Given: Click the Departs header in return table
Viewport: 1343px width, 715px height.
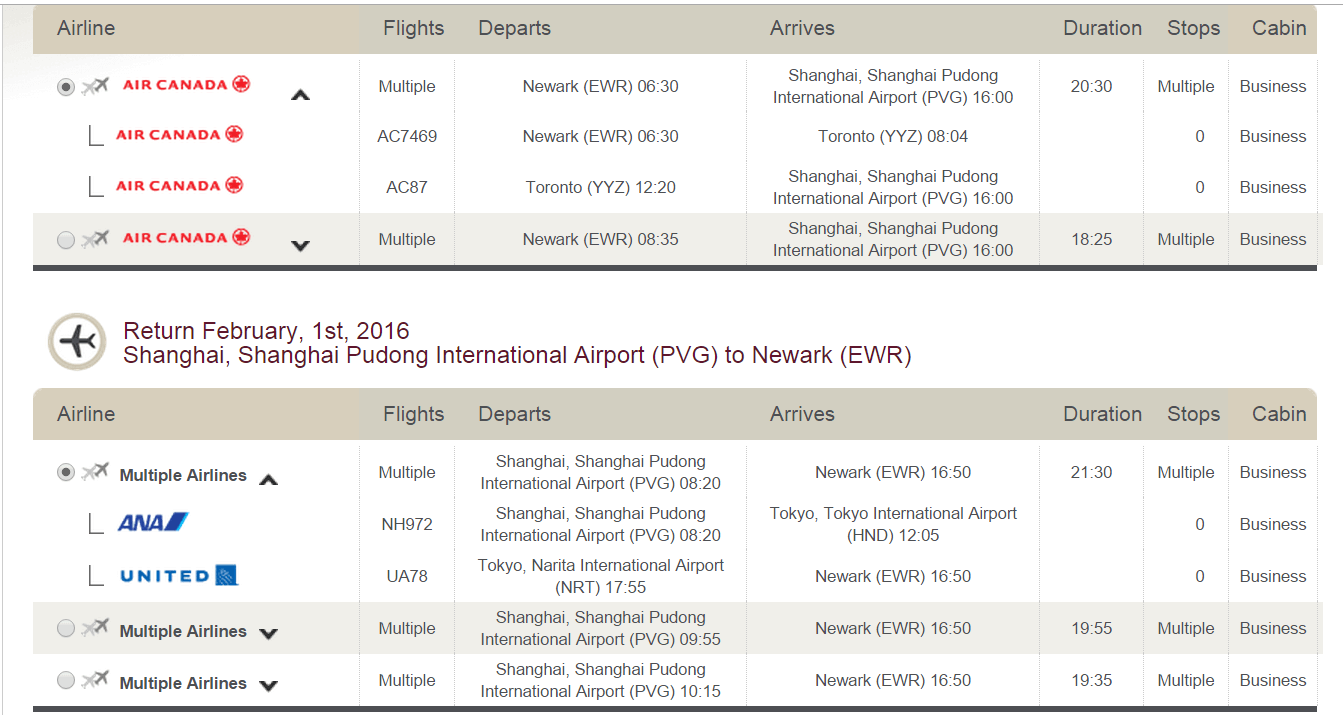Looking at the screenshot, I should [514, 414].
